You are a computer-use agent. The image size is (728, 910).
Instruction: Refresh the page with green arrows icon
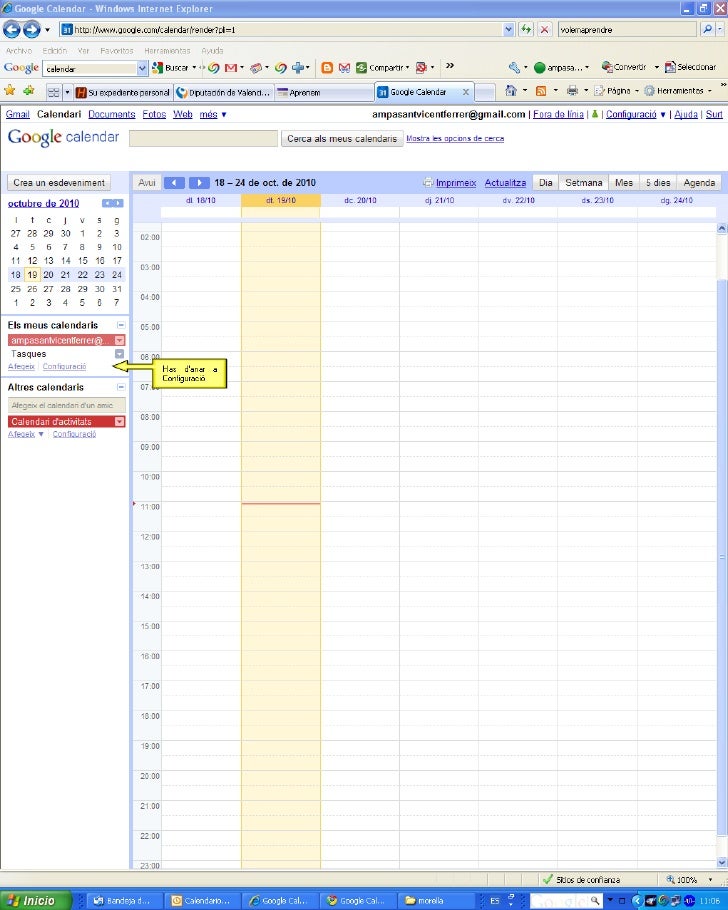point(526,29)
